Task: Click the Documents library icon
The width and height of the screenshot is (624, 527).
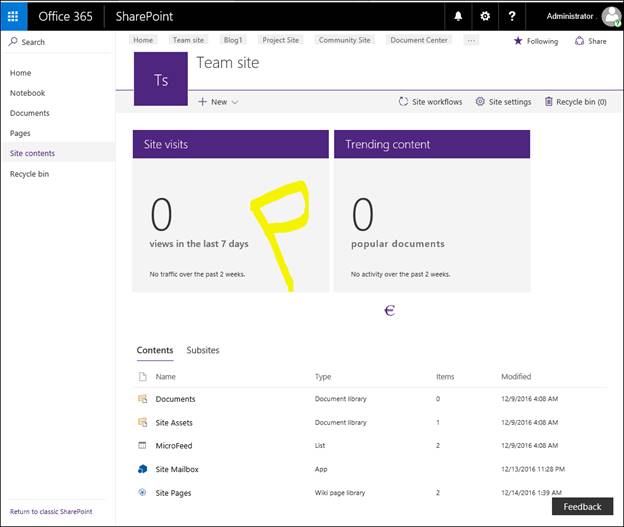Action: click(x=142, y=398)
